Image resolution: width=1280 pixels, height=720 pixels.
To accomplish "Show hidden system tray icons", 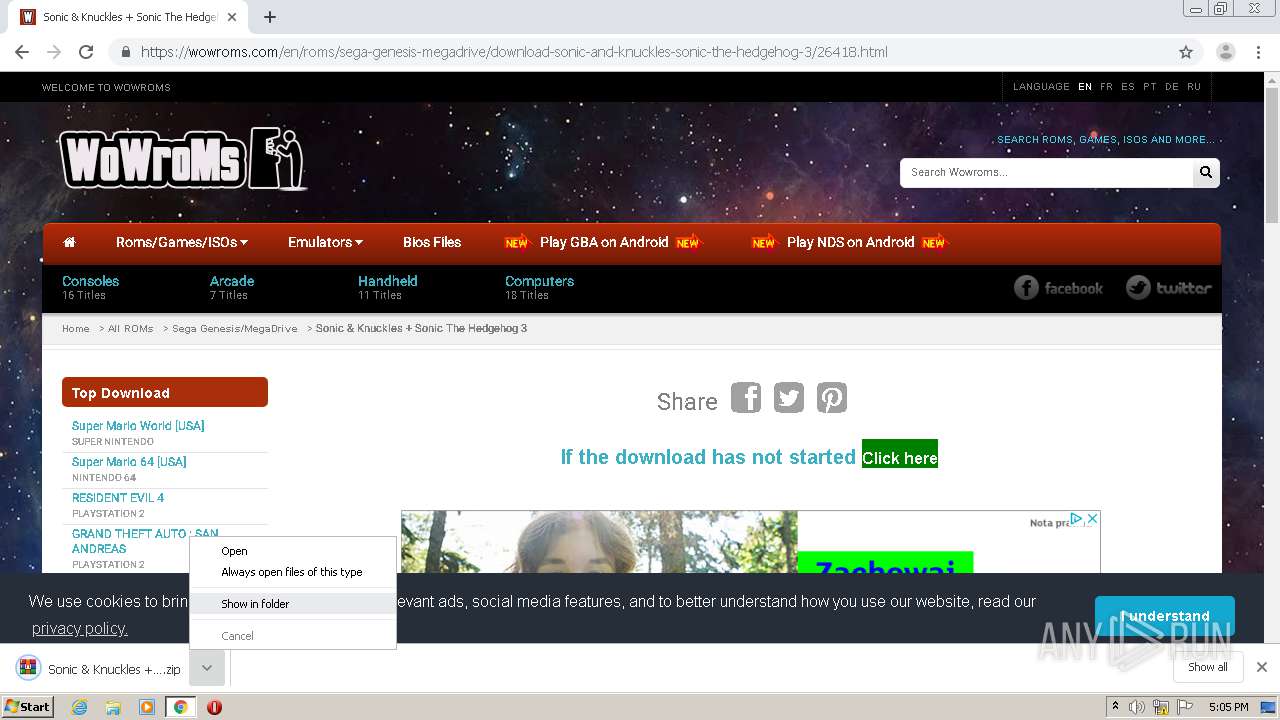I will click(x=1115, y=707).
